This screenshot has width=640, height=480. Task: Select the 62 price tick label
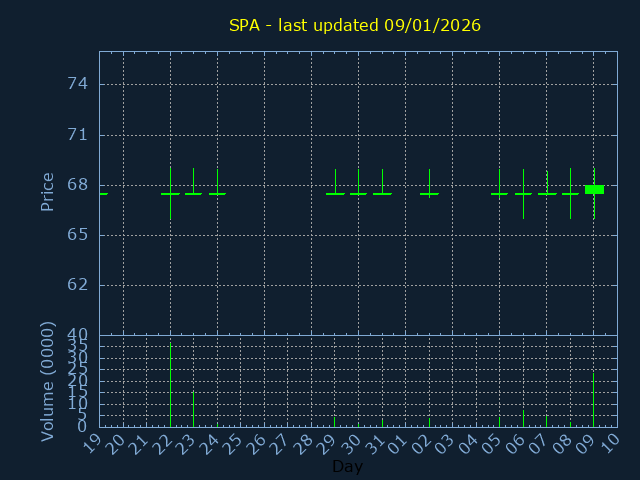77,285
